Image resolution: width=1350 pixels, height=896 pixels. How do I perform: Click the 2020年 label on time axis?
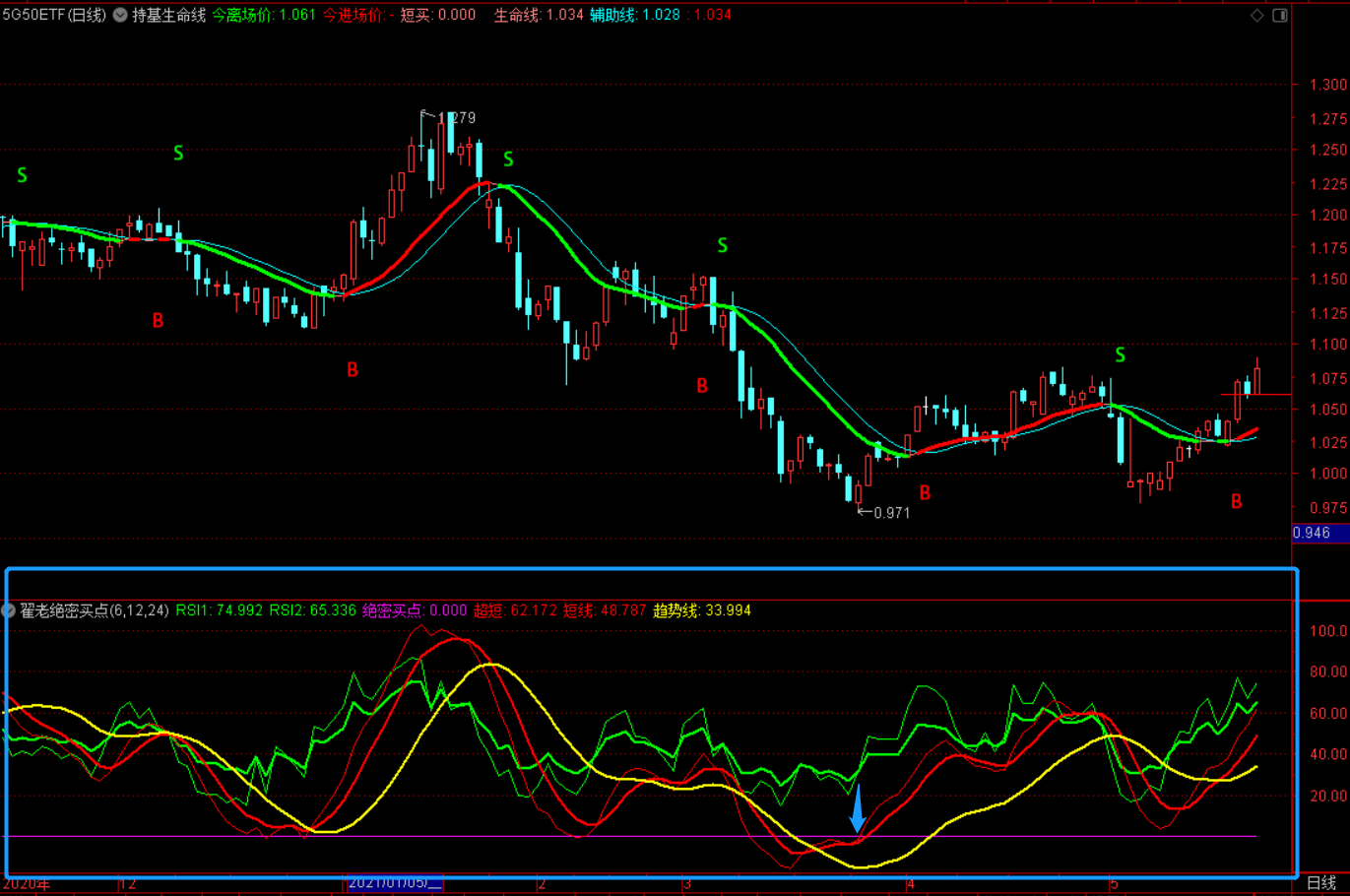tap(27, 883)
